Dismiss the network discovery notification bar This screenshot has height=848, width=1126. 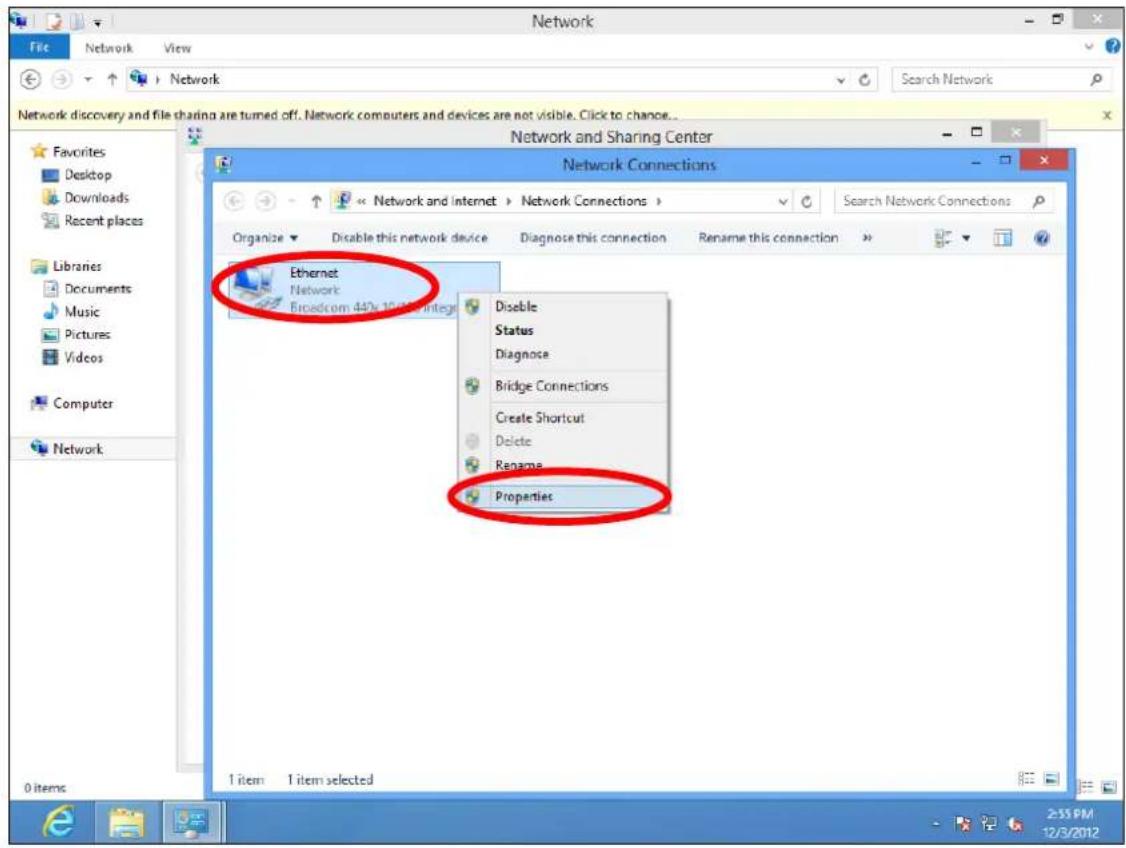click(1107, 115)
